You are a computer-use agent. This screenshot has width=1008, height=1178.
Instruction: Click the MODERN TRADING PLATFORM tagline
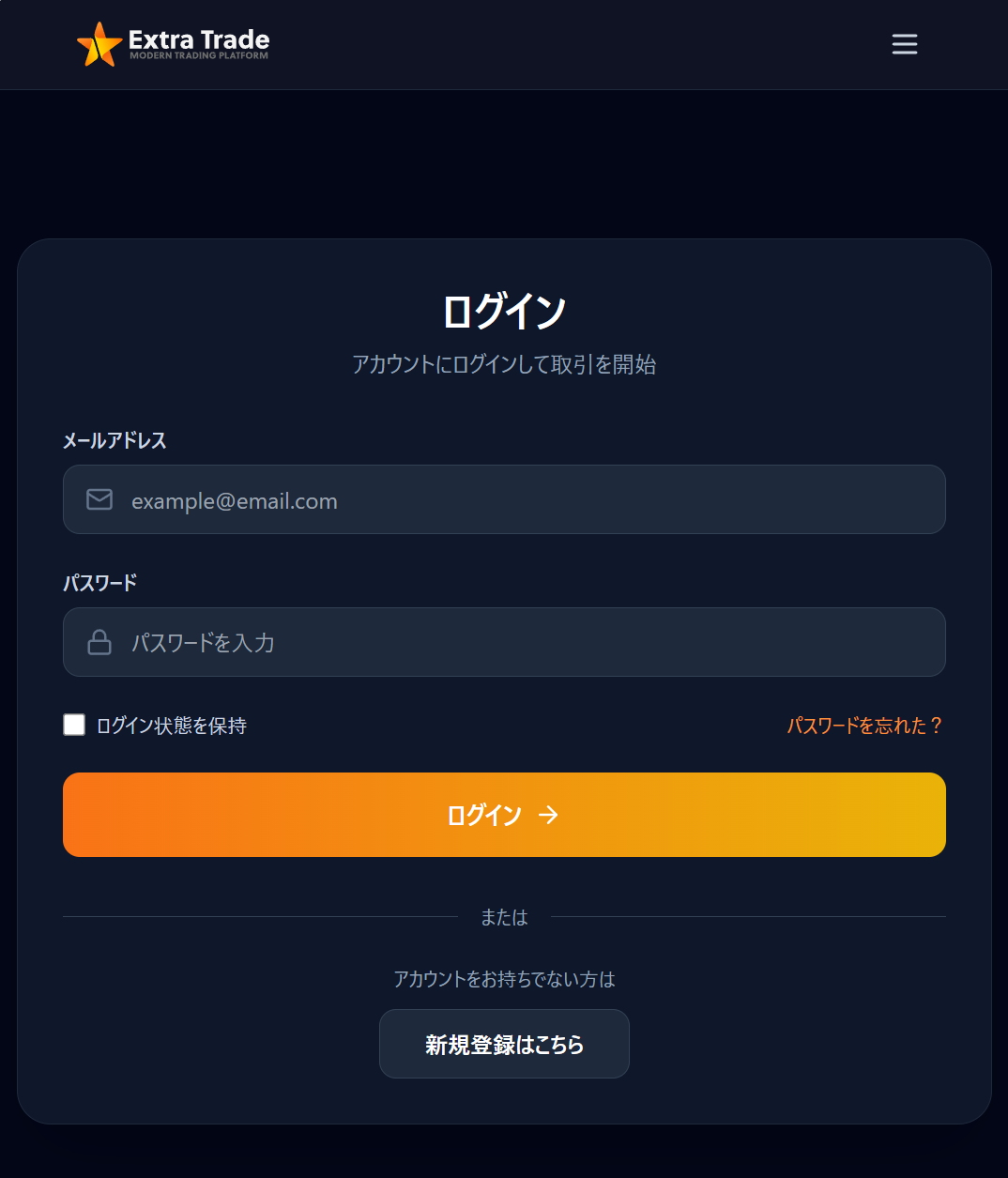click(x=199, y=56)
